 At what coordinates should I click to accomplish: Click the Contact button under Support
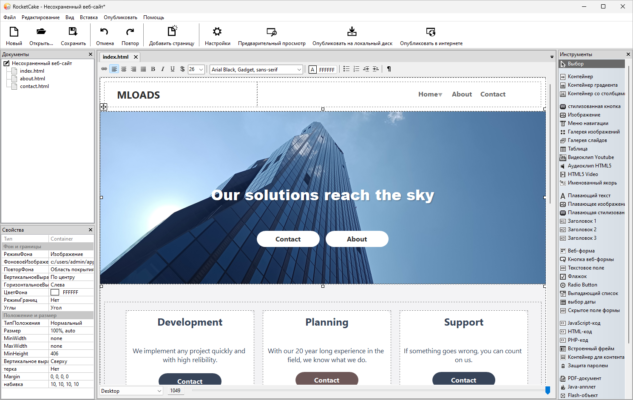[463, 379]
